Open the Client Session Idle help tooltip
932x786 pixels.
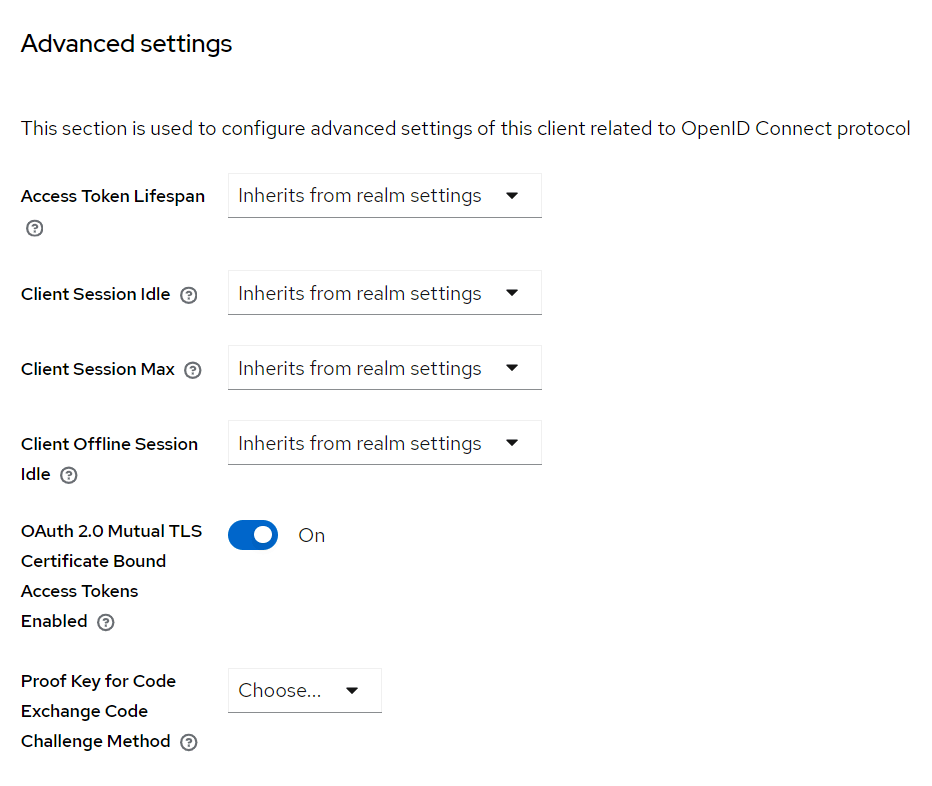point(188,295)
